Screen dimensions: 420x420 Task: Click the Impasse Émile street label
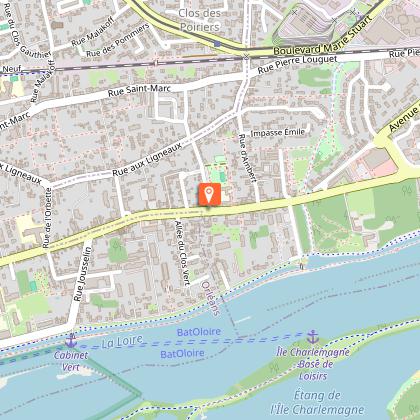(278, 133)
